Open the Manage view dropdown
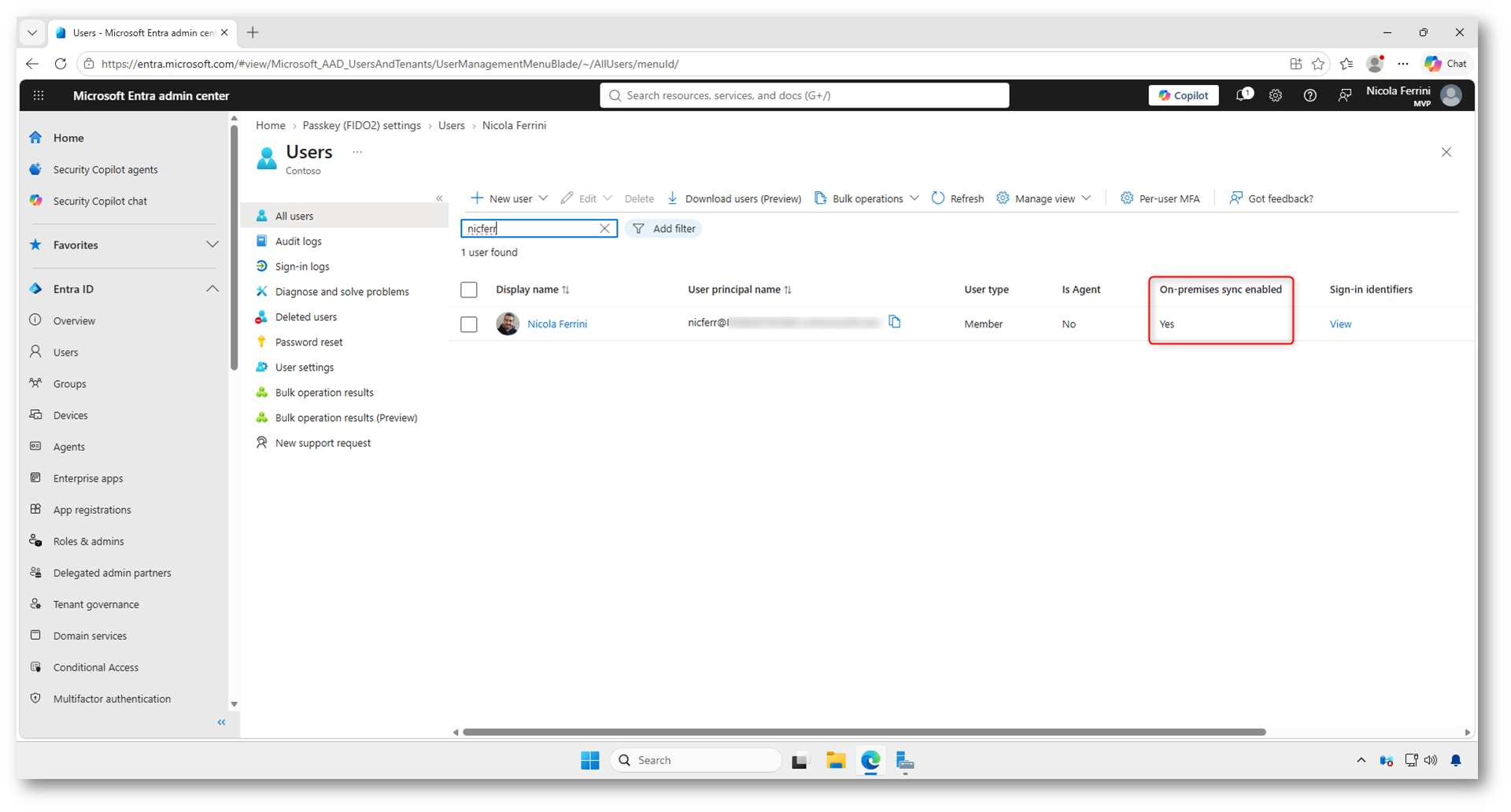 [1044, 198]
